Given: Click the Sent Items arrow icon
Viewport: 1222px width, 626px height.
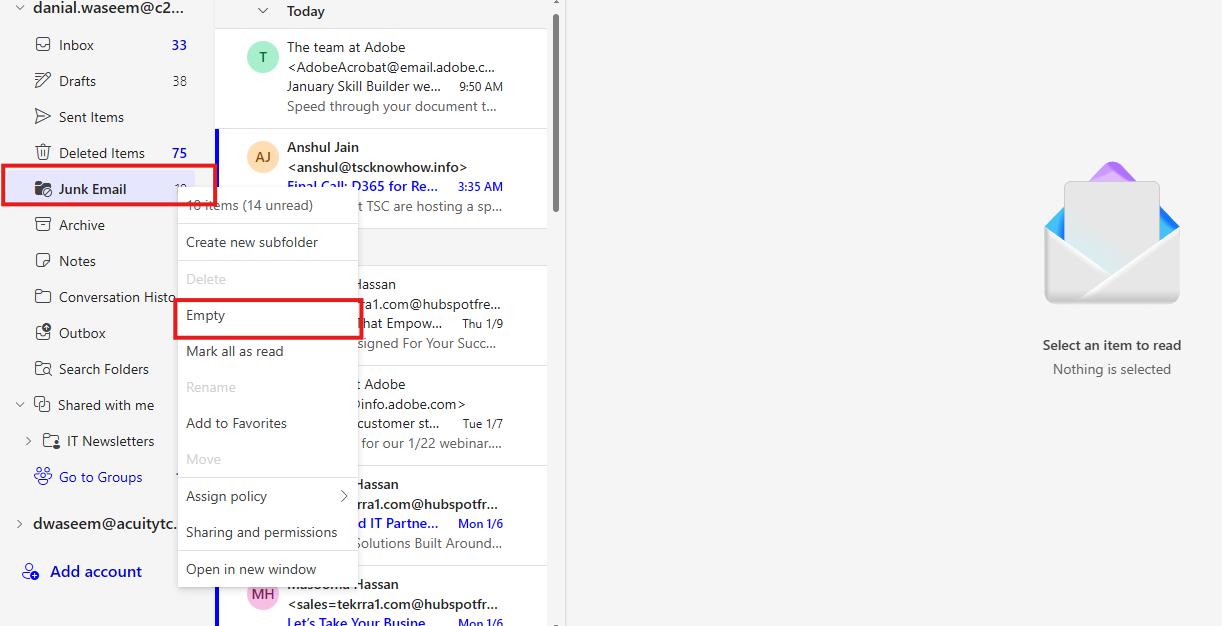Looking at the screenshot, I should [x=42, y=117].
